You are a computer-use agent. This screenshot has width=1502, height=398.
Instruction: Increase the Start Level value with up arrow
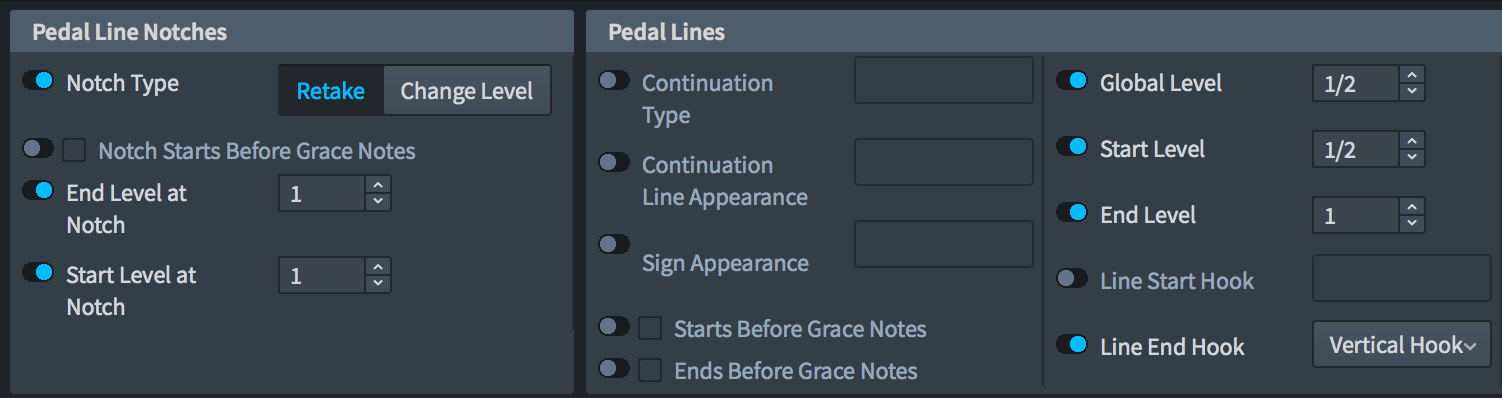1411,141
